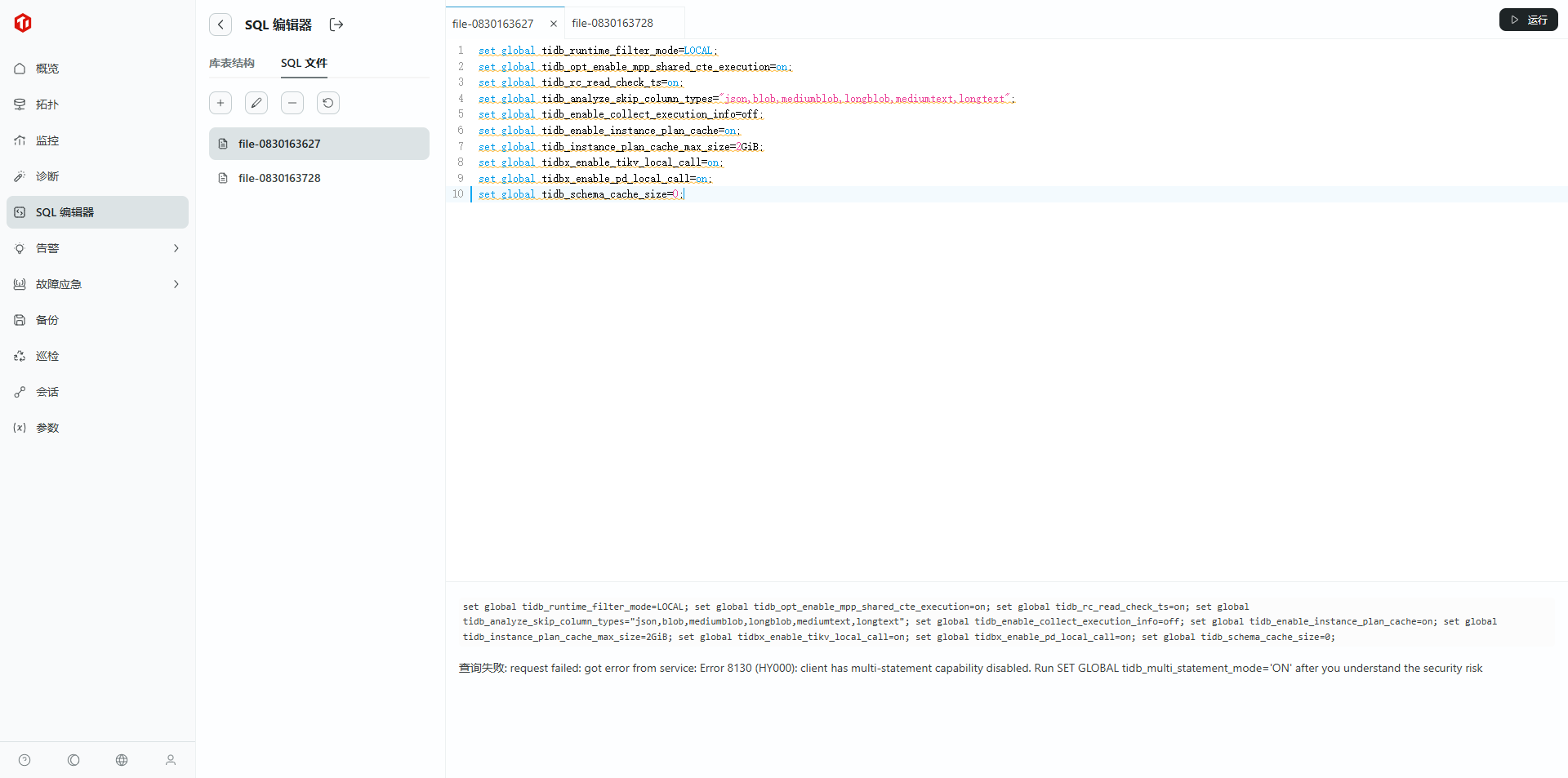
Task: Open the help question mark icon
Action: coord(24,760)
